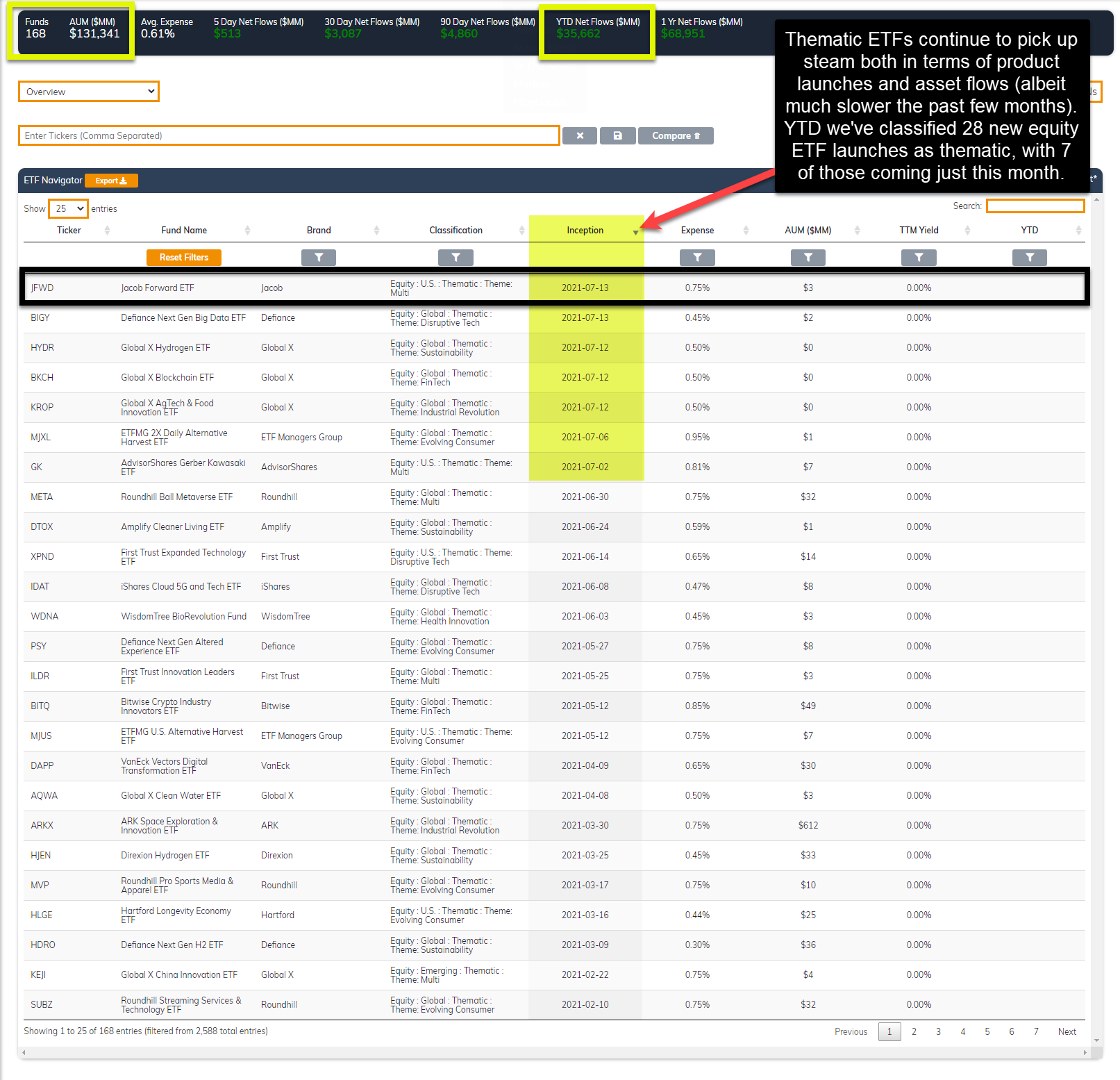Select AUM total $131,341 in header
Screen dimensions: 1120x1080
[94, 34]
